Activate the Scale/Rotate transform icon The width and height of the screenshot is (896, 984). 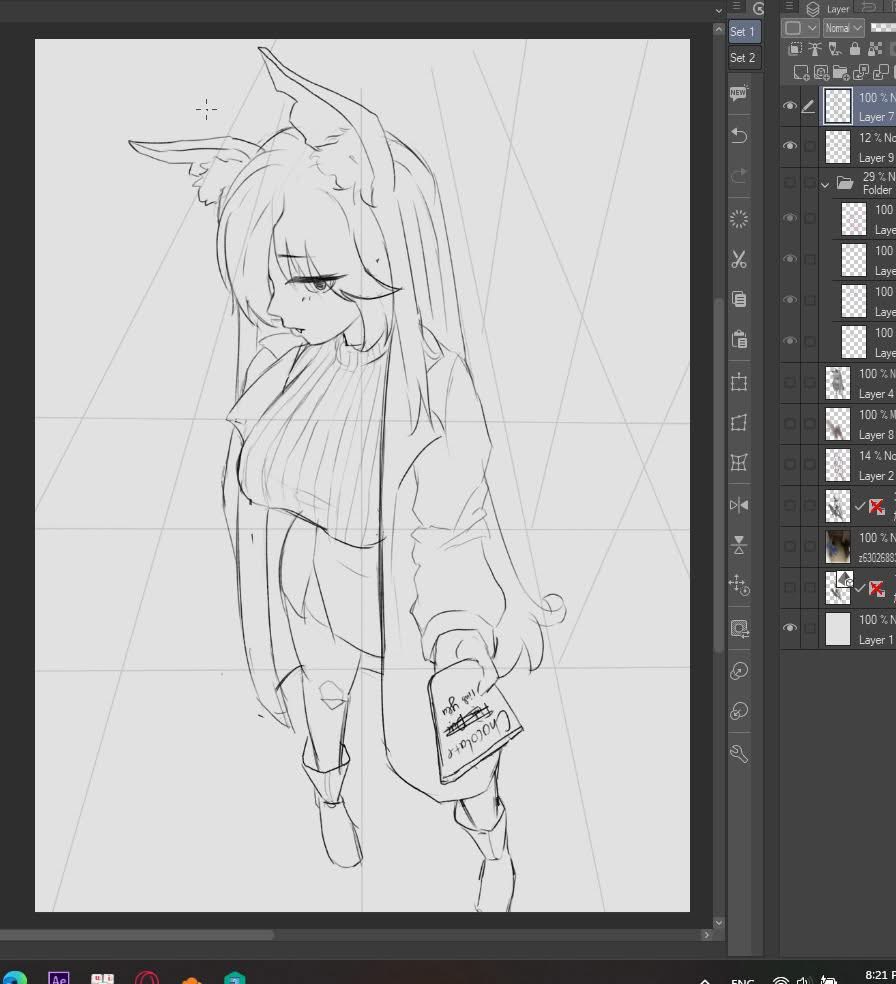(x=739, y=382)
